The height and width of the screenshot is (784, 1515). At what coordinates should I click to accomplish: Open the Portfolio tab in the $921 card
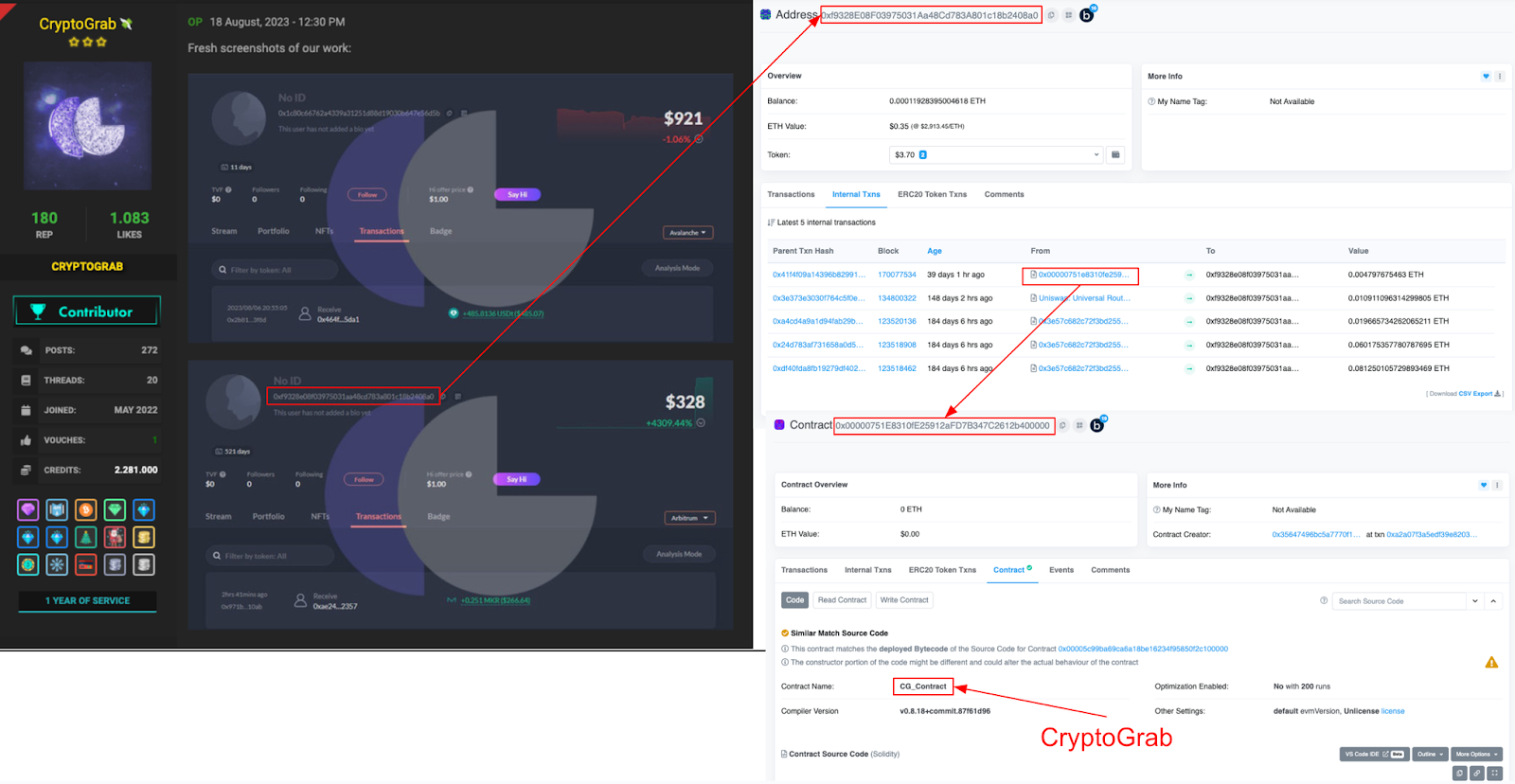pyautogui.click(x=274, y=231)
